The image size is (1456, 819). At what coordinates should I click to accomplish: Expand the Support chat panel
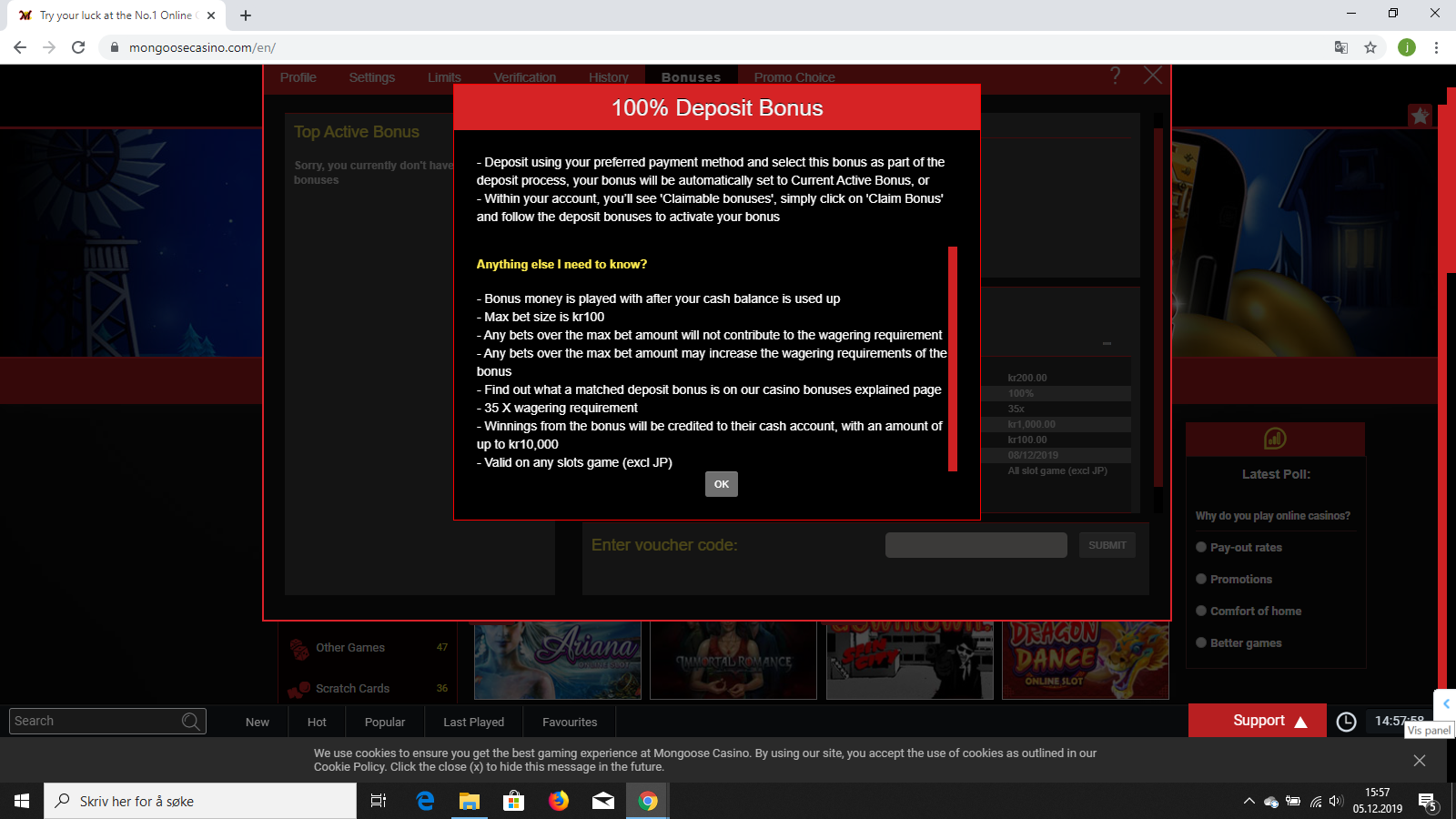(1258, 721)
